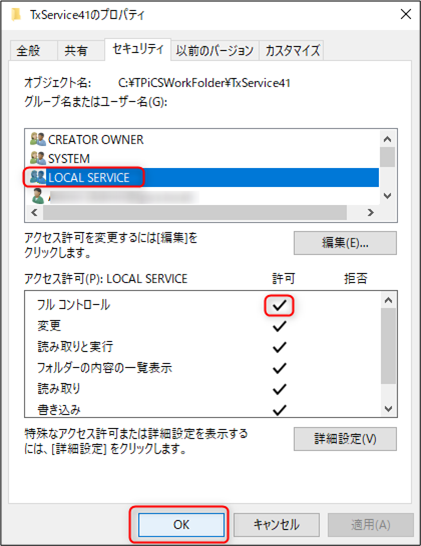
Task: Click the CREATOR OWNER group icon
Action: tap(38, 139)
